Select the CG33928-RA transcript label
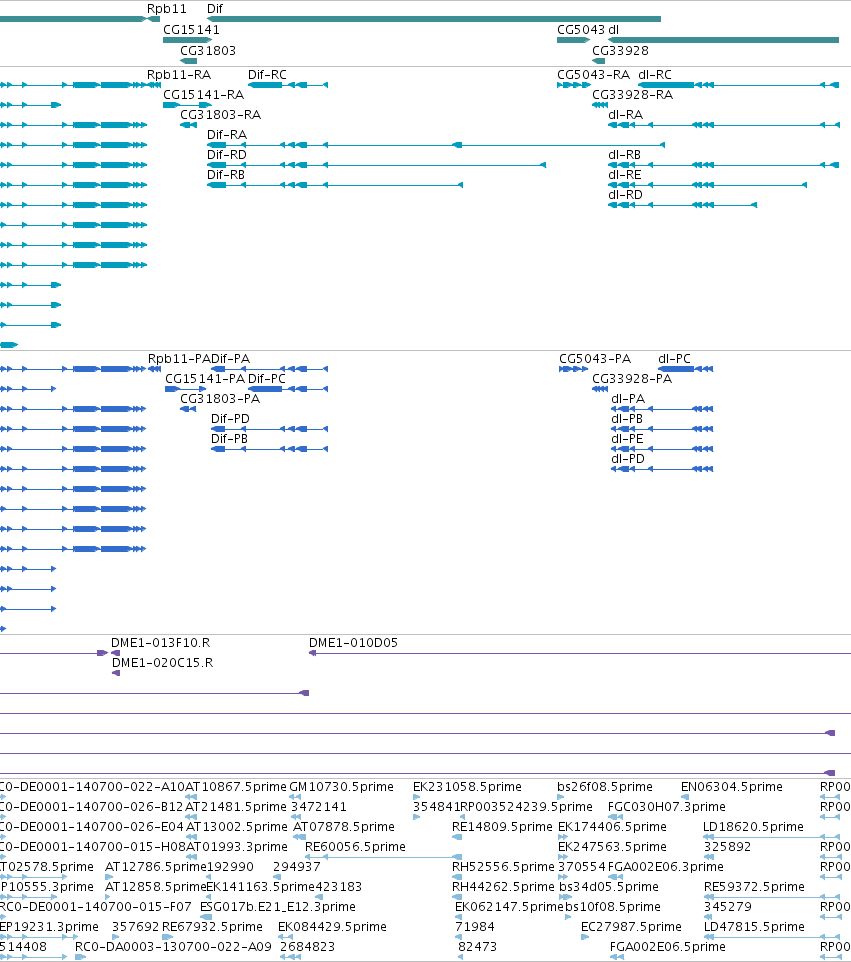 [x=633, y=95]
